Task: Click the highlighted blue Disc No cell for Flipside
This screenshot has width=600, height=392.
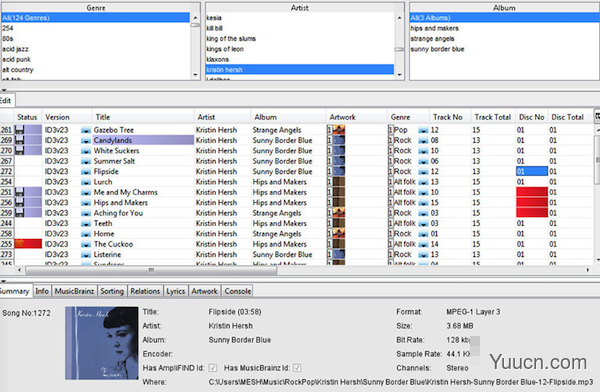Action: point(532,171)
